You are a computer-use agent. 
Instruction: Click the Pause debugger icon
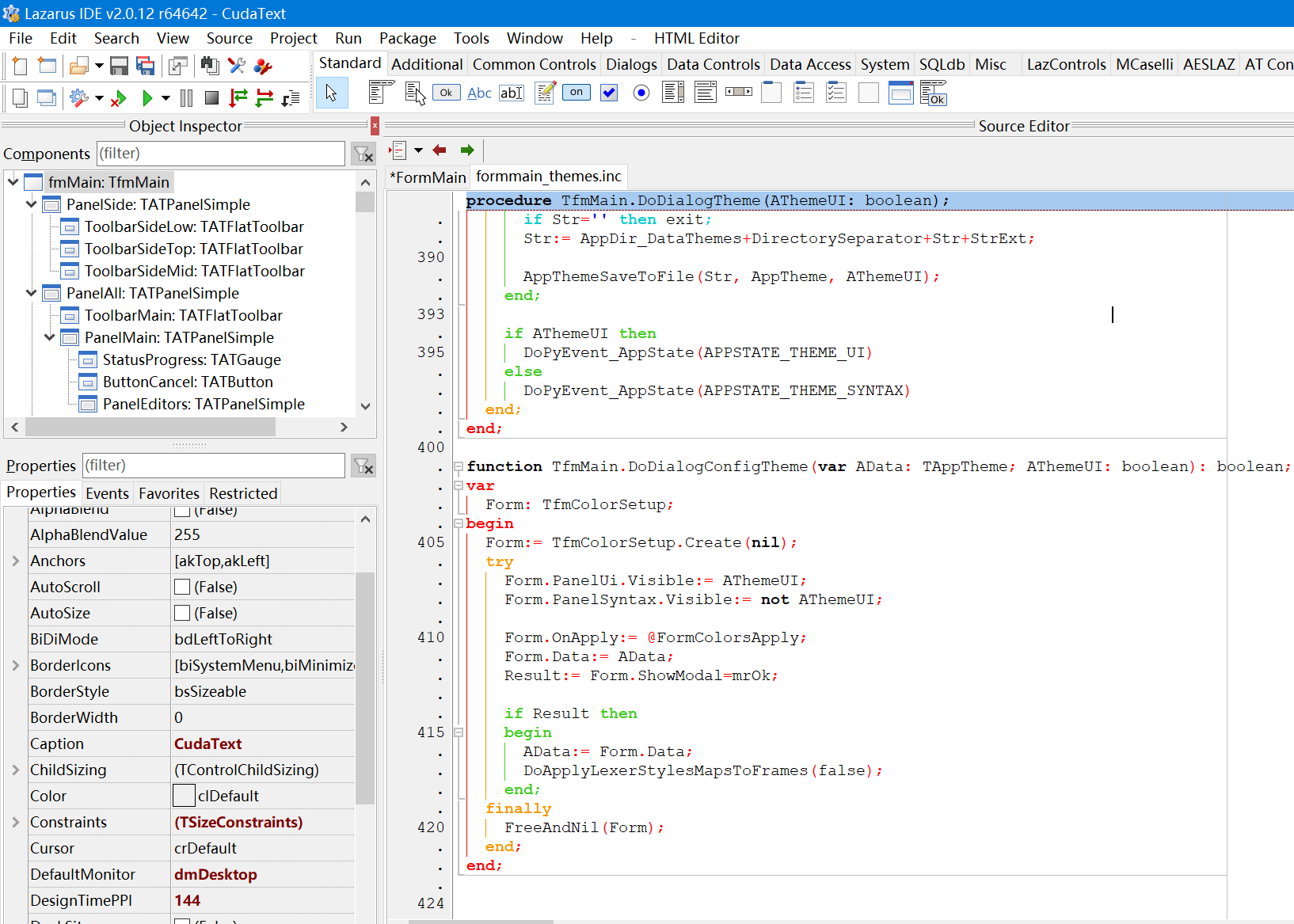click(186, 98)
